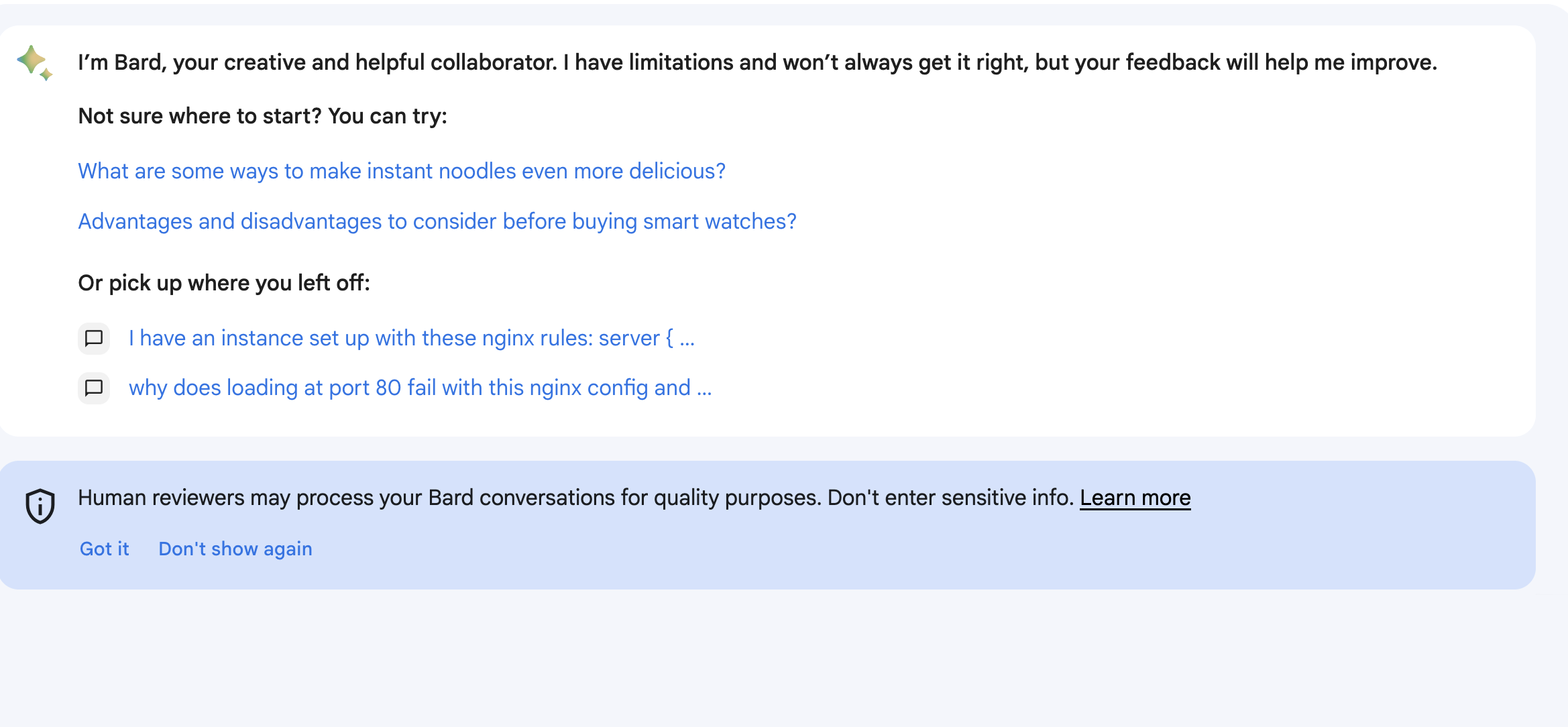Click the chat icon beside port 80 conversation

pyautogui.click(x=94, y=388)
